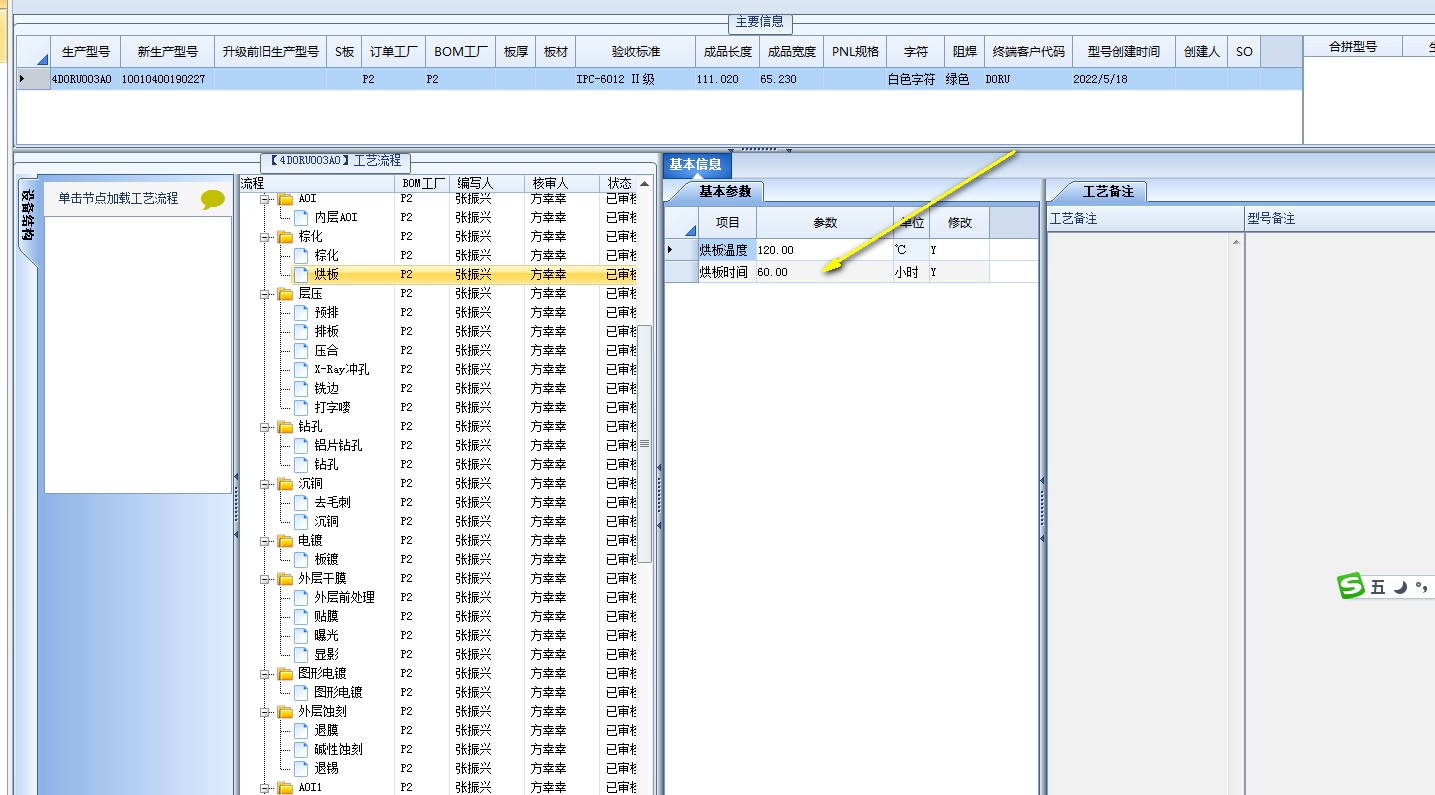
Task: Open the 基本参数 tab
Action: (725, 191)
